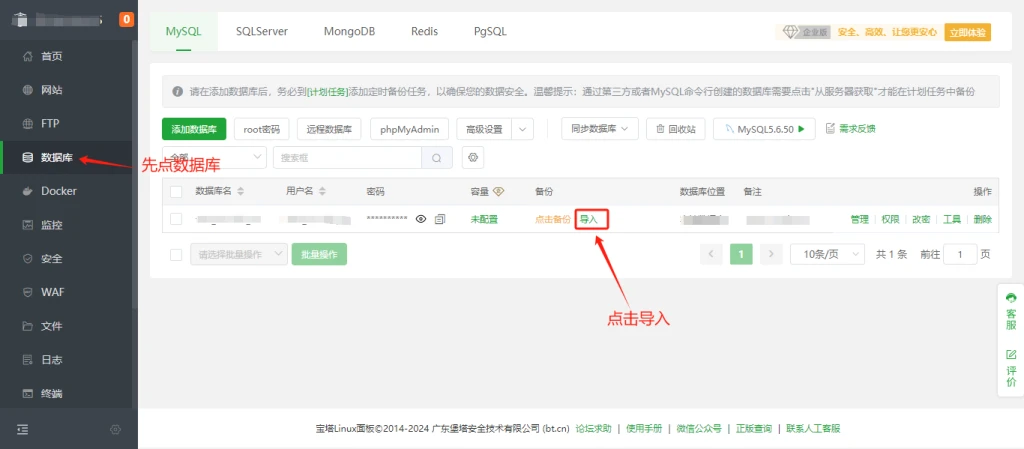Screen dimensions: 1024x449
Task: Switch to the Redis tab
Action: pos(424,31)
